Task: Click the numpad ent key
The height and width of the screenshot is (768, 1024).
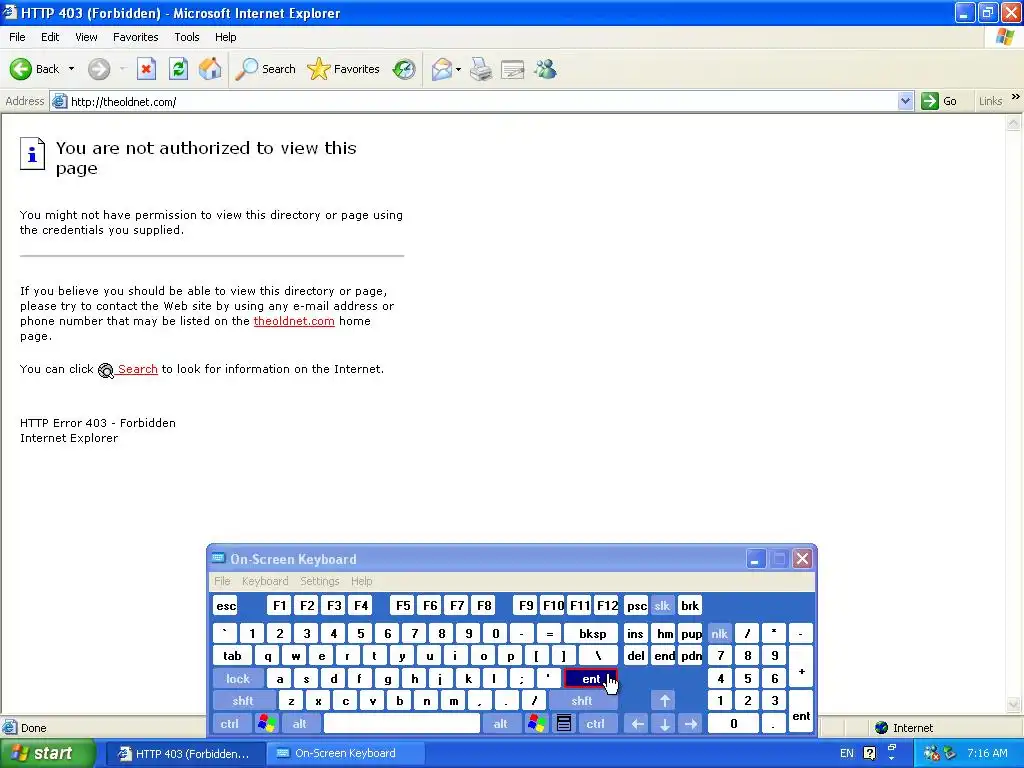Action: tap(801, 712)
